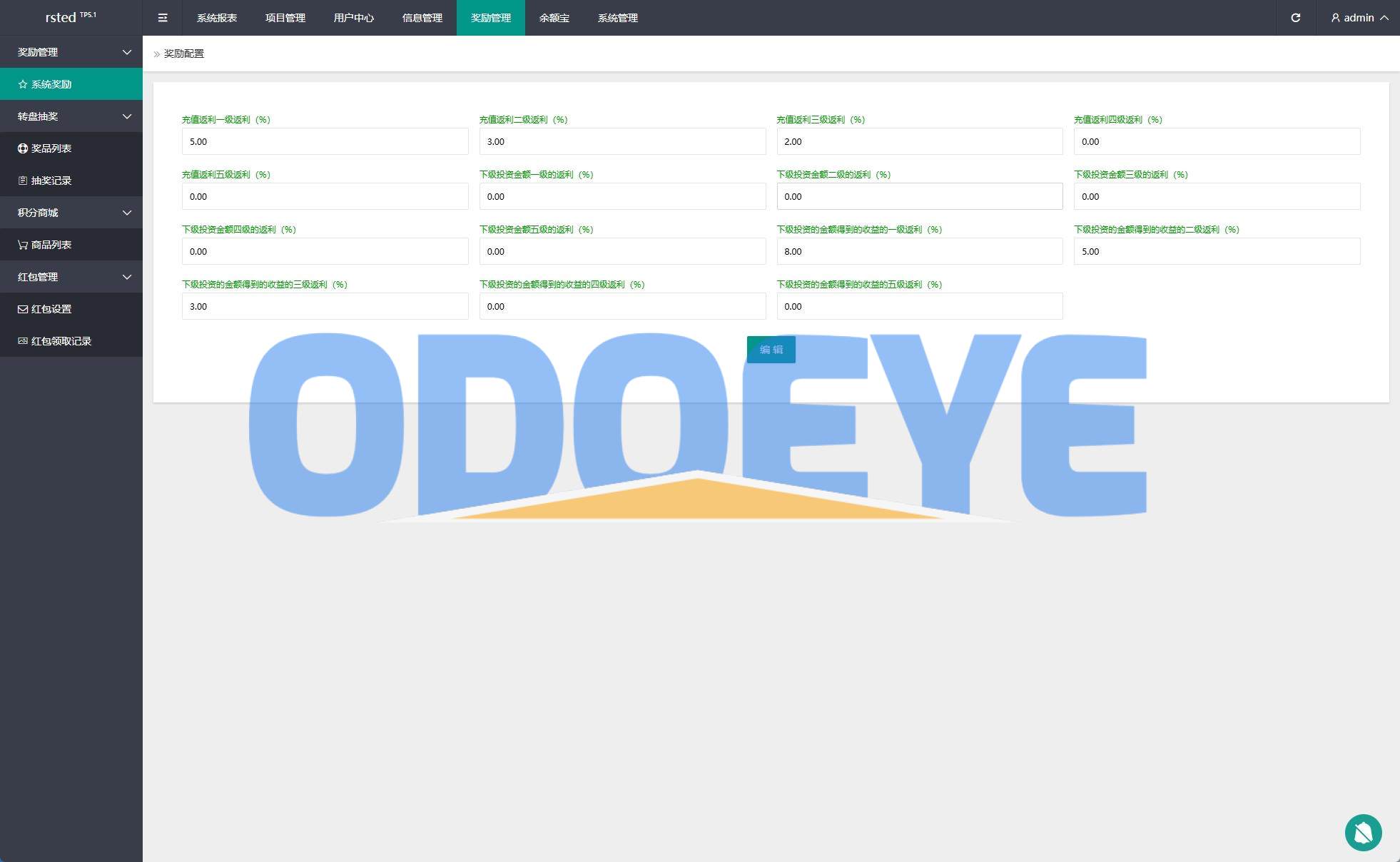
Task: Collapse the 转盘抽奖 sidebar group
Action: point(71,116)
